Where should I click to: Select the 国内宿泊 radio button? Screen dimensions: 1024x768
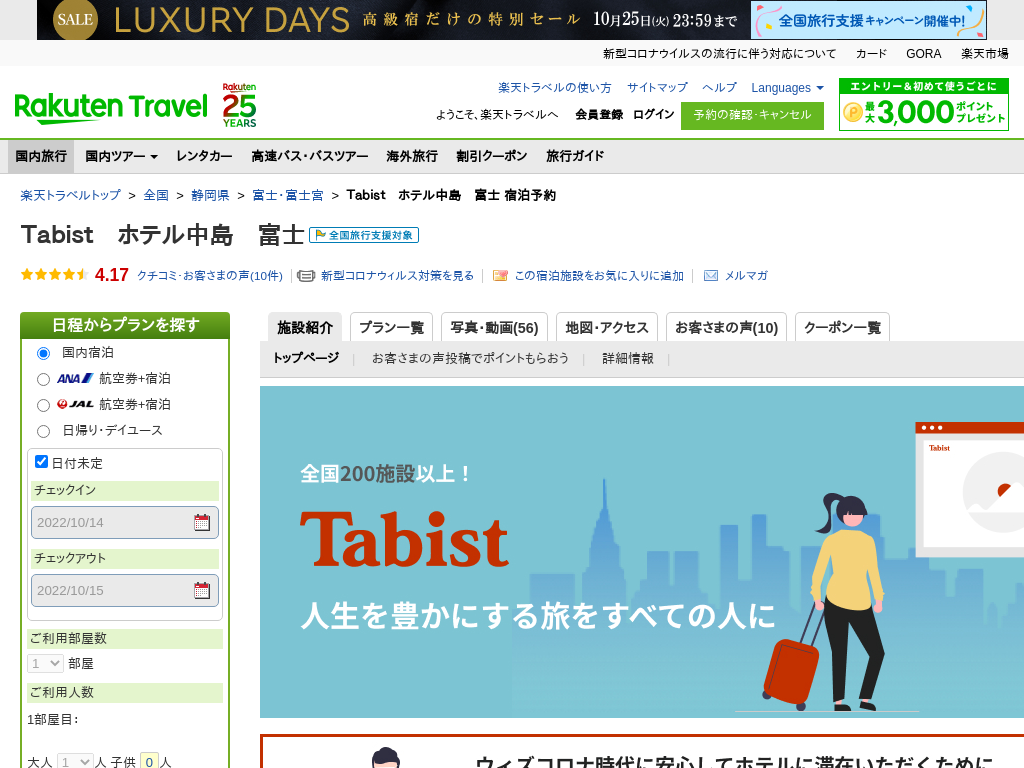click(x=44, y=353)
